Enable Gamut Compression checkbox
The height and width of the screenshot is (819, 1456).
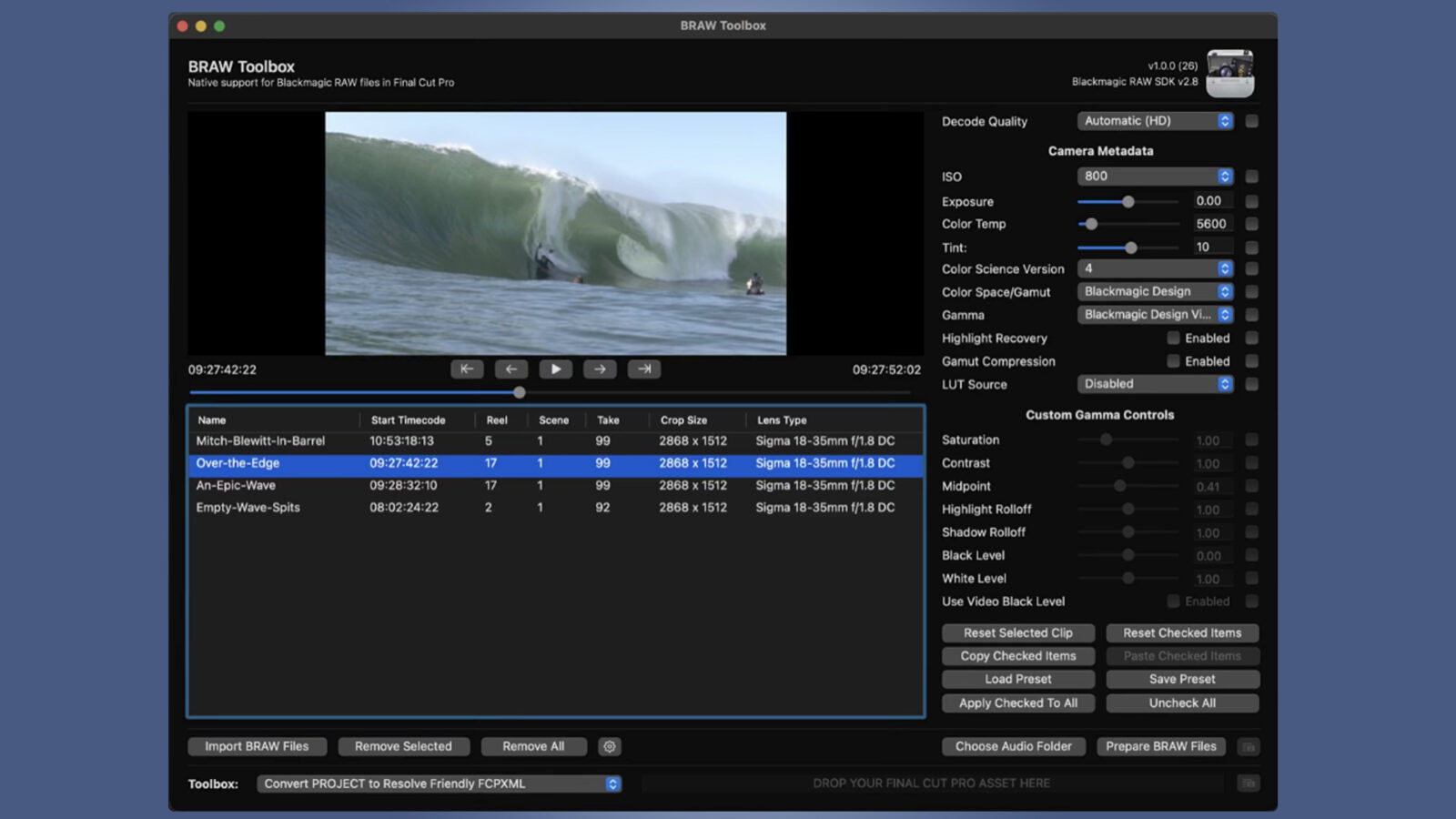pos(1174,361)
